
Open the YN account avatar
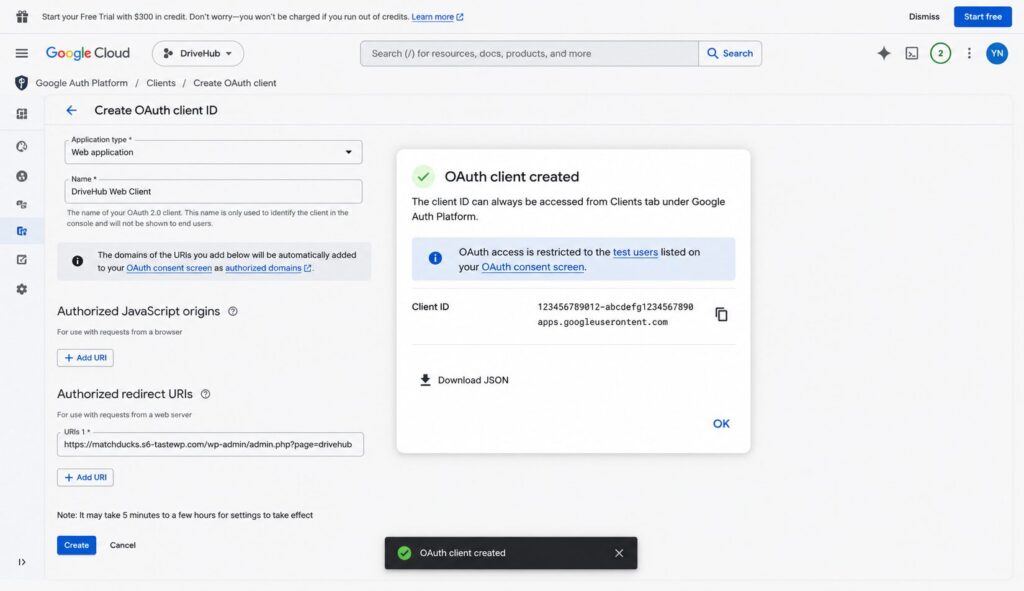pyautogui.click(x=997, y=54)
